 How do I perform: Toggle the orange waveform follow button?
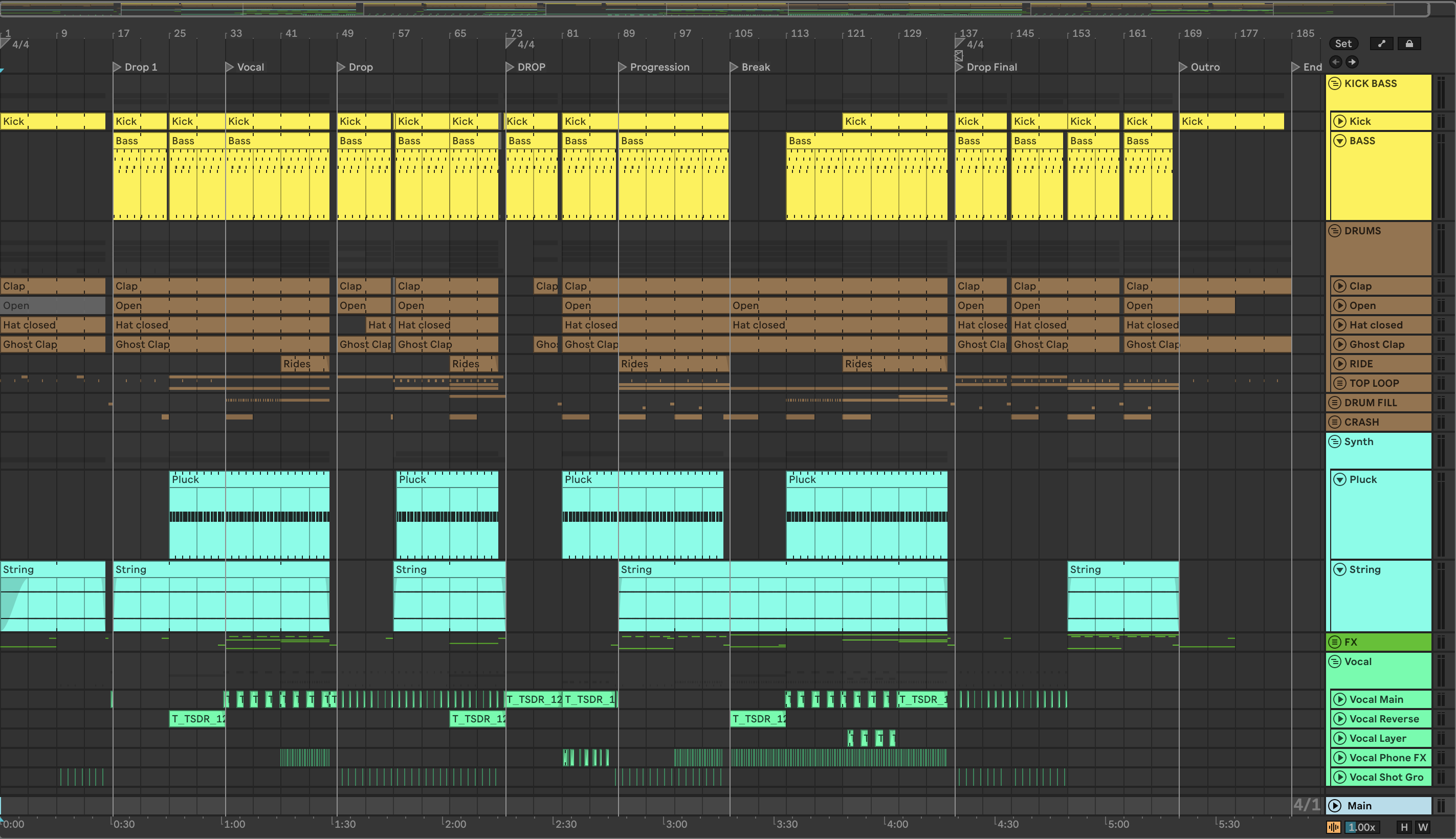coord(1333,827)
